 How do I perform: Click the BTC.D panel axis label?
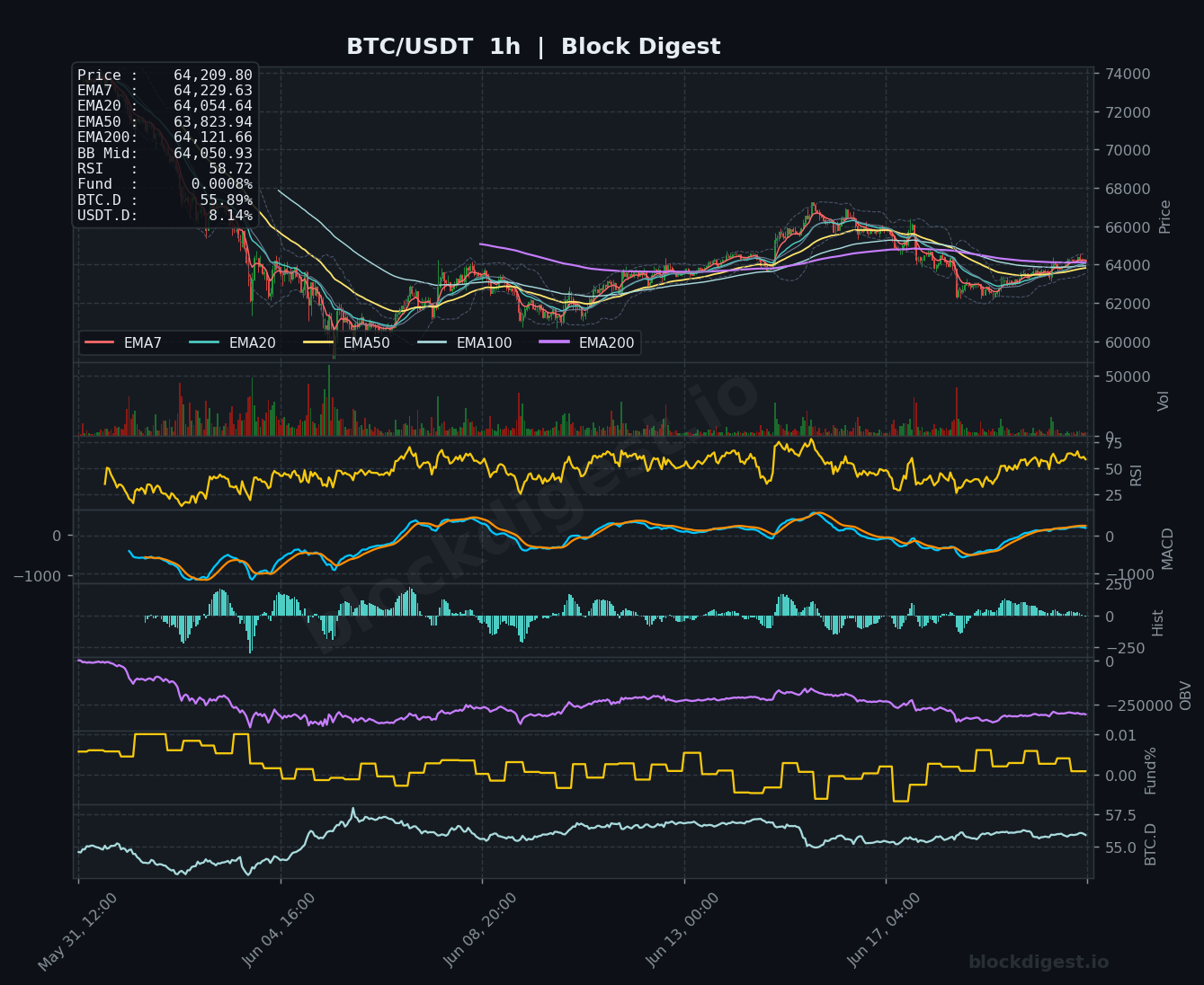tap(1150, 844)
